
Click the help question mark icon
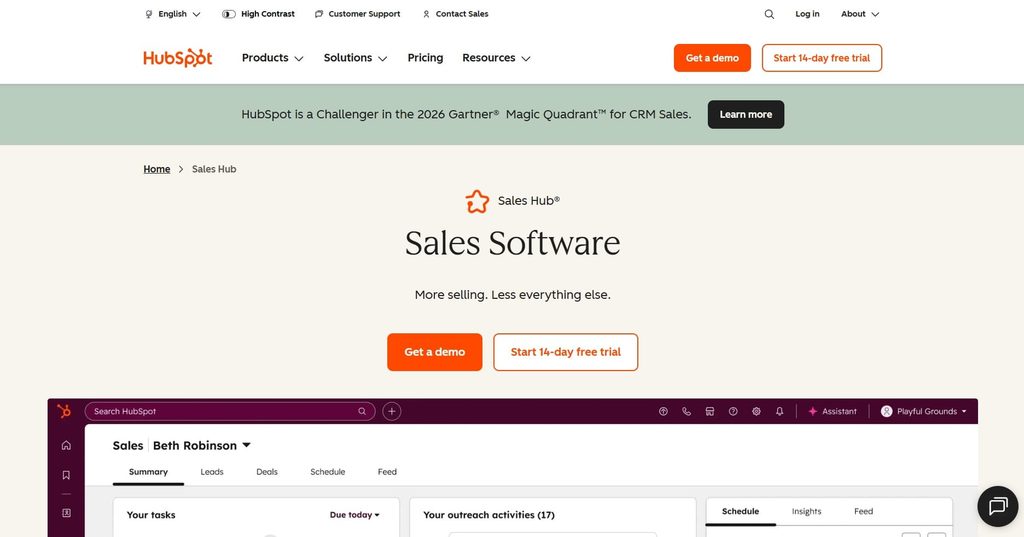tap(733, 411)
